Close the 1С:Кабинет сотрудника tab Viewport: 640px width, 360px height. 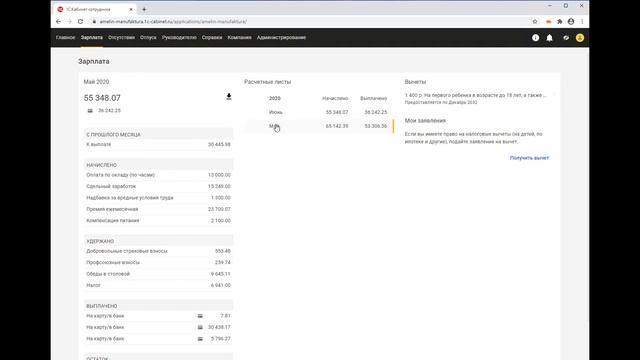coord(131,9)
